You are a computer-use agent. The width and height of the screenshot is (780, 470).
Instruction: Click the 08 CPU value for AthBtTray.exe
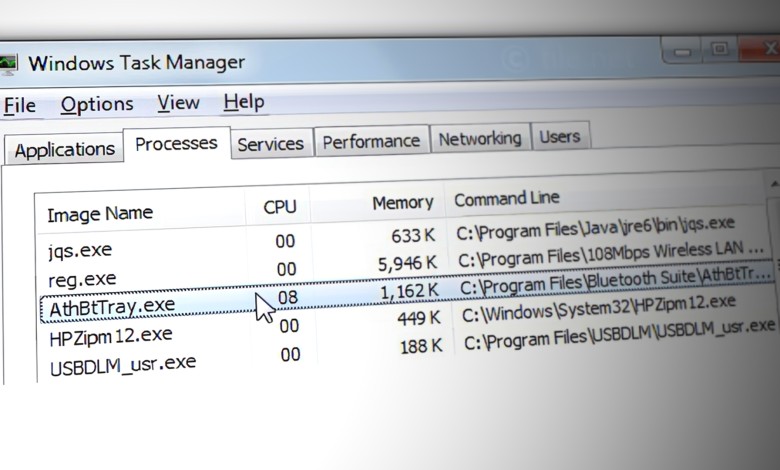point(288,297)
